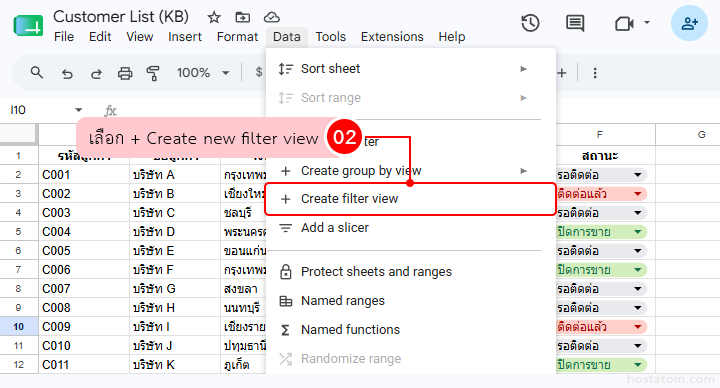The image size is (720, 388).
Task: Open name box dropdown arrow for I10
Action: tap(79, 110)
